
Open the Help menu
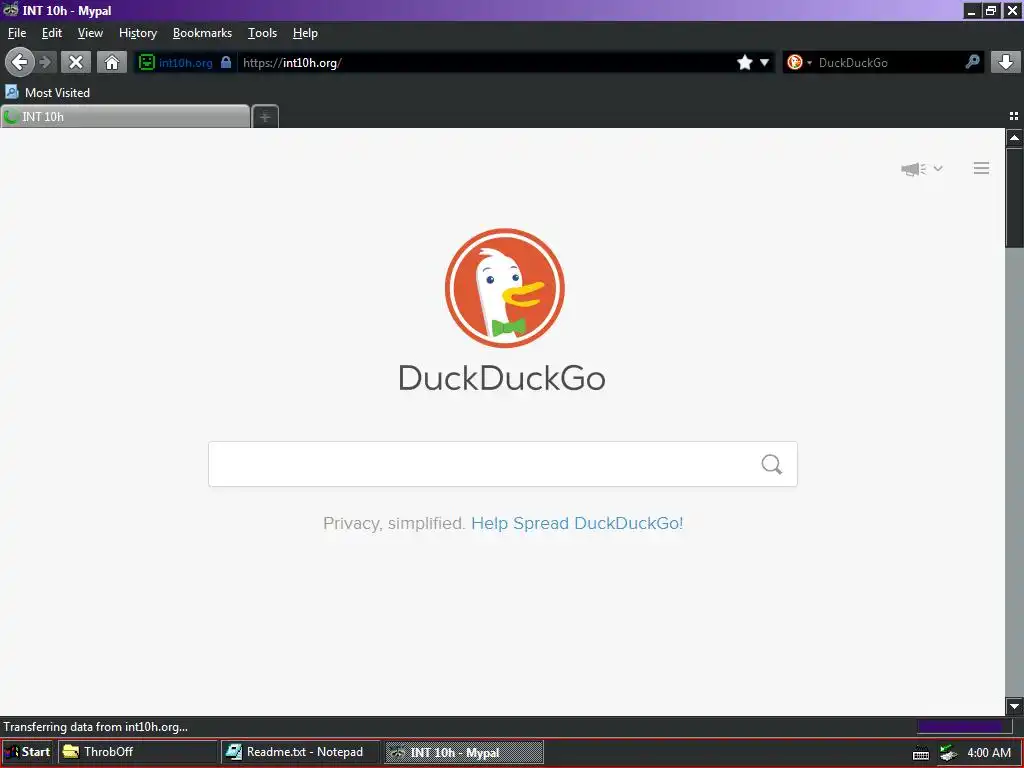click(x=305, y=33)
